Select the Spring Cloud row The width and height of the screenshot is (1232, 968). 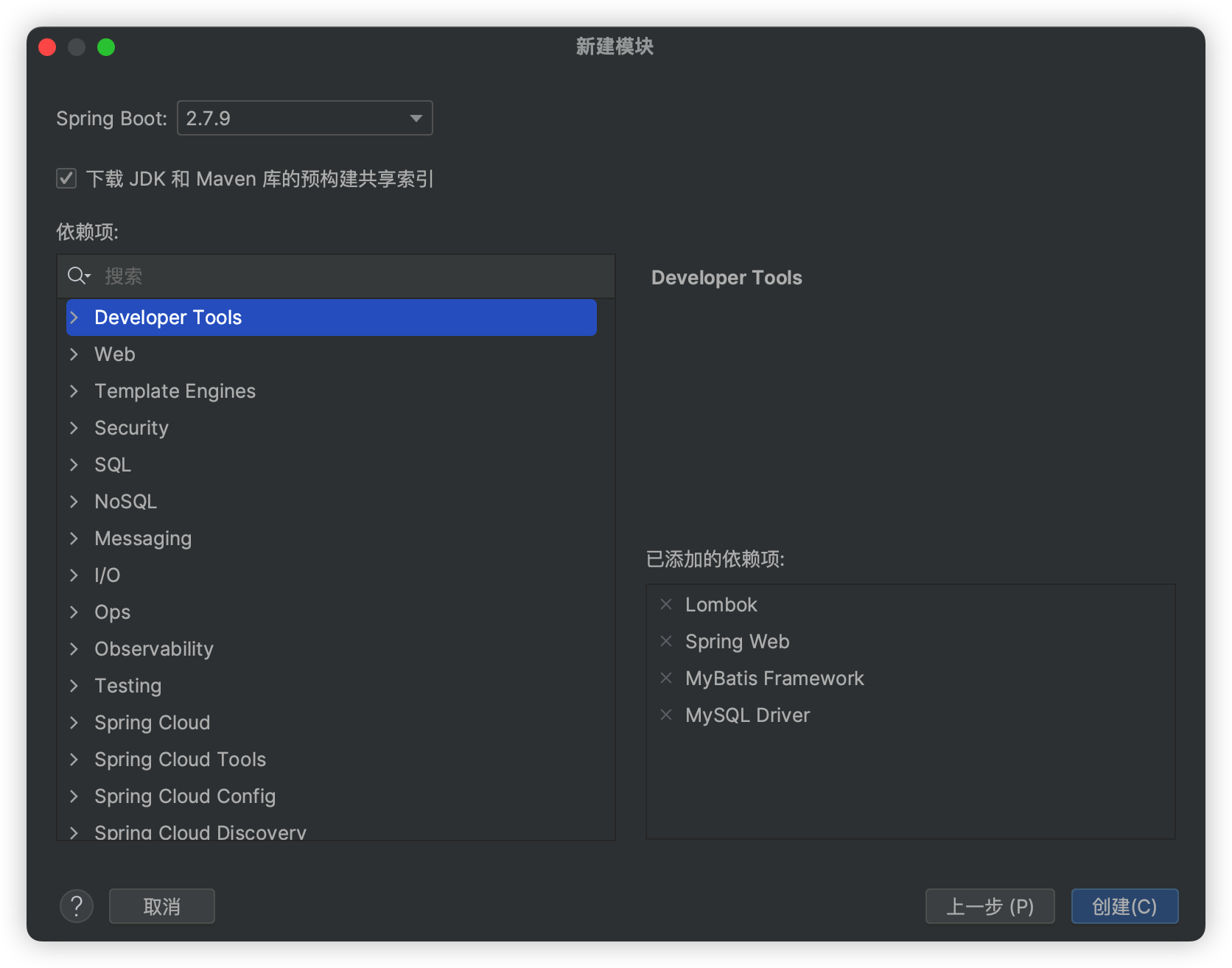[332, 723]
